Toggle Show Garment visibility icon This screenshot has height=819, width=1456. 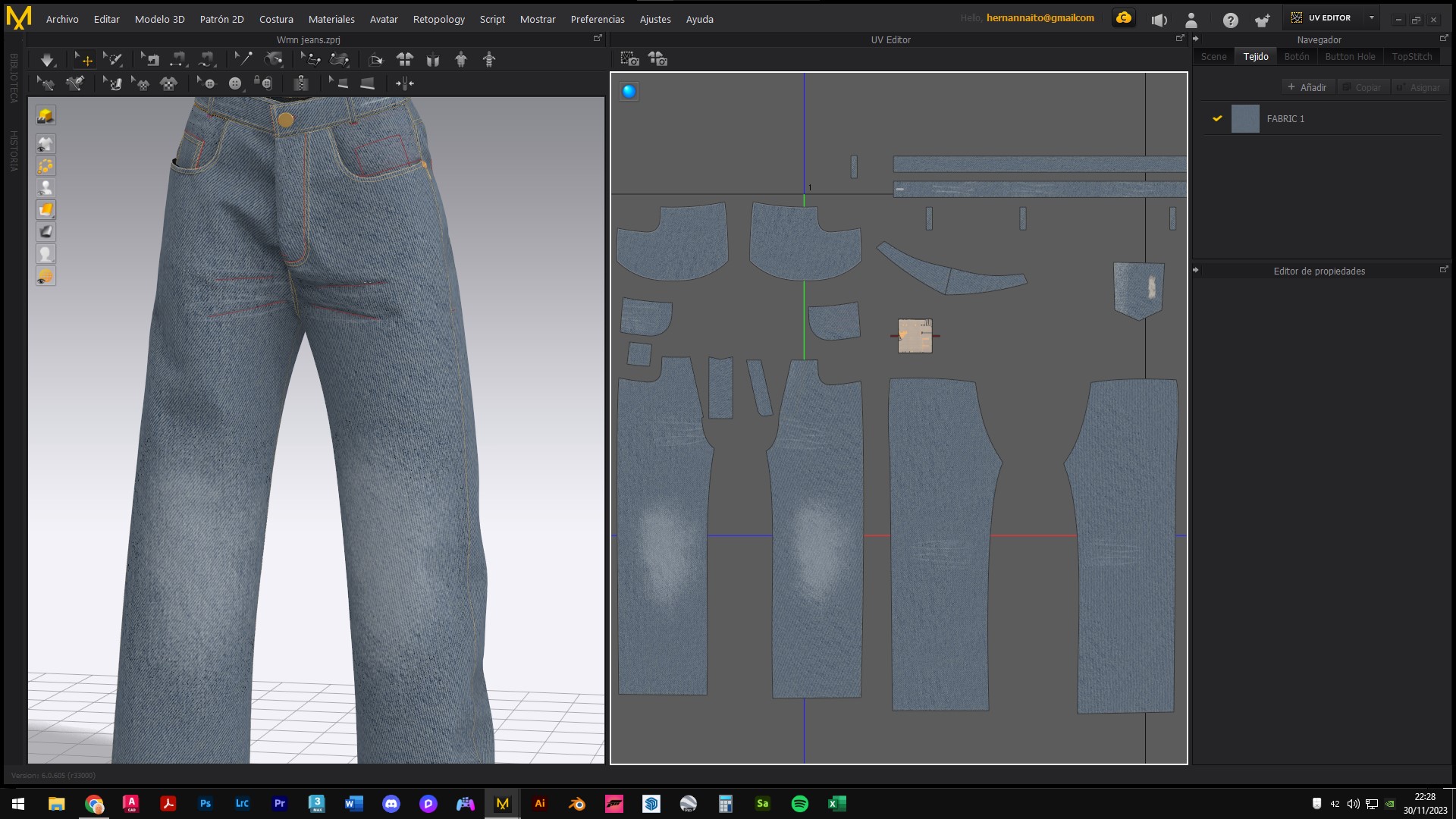point(45,144)
